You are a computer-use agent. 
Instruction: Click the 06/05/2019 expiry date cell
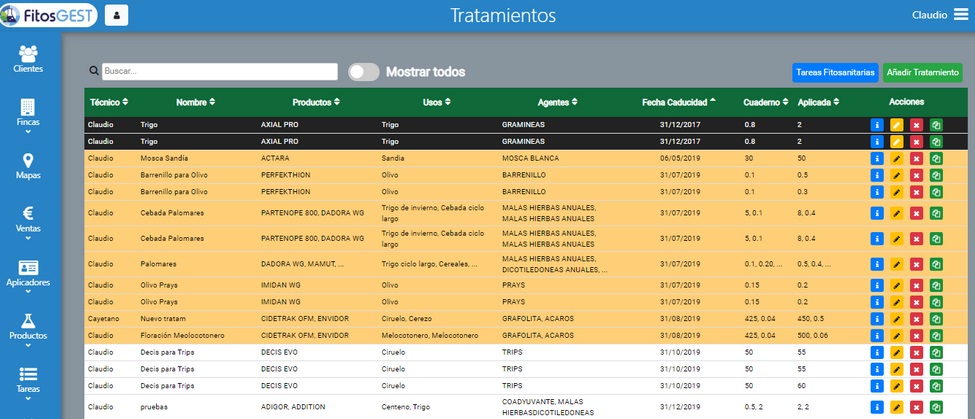coord(680,158)
